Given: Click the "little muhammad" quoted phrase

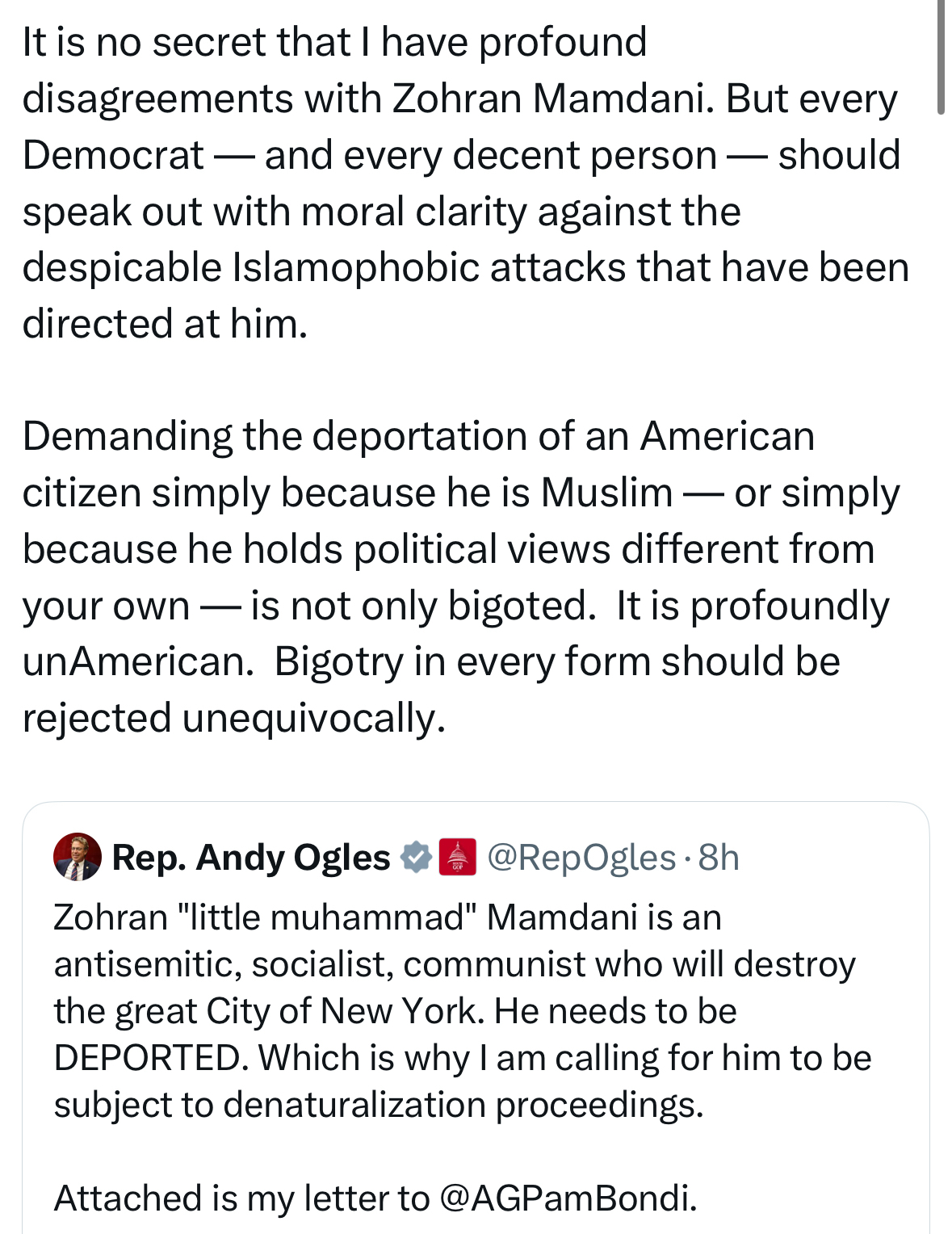Looking at the screenshot, I should click(x=325, y=917).
